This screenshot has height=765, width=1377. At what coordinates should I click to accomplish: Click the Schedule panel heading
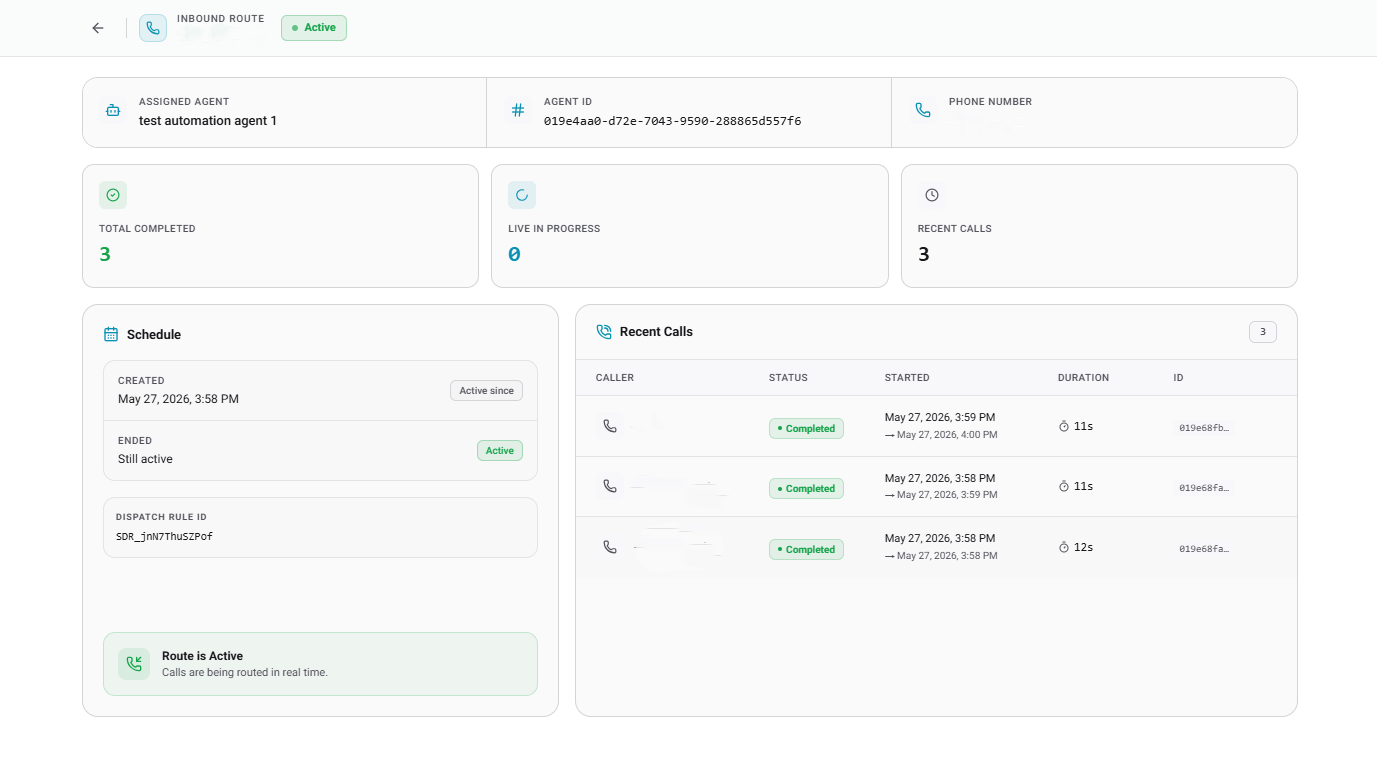(154, 335)
